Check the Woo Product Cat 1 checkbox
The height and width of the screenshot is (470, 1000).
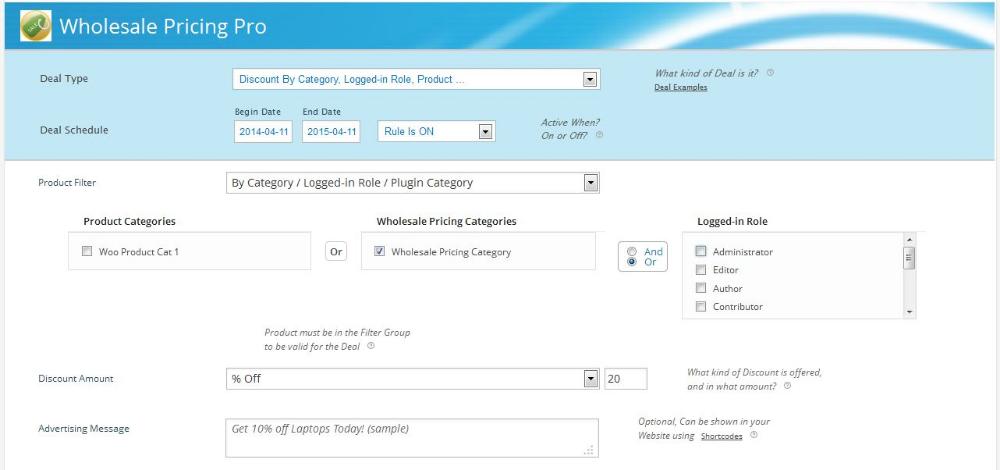(87, 251)
